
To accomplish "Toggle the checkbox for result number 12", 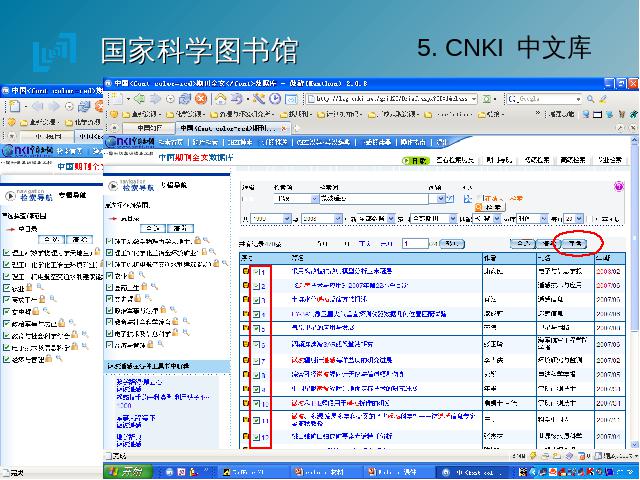I will (256, 437).
